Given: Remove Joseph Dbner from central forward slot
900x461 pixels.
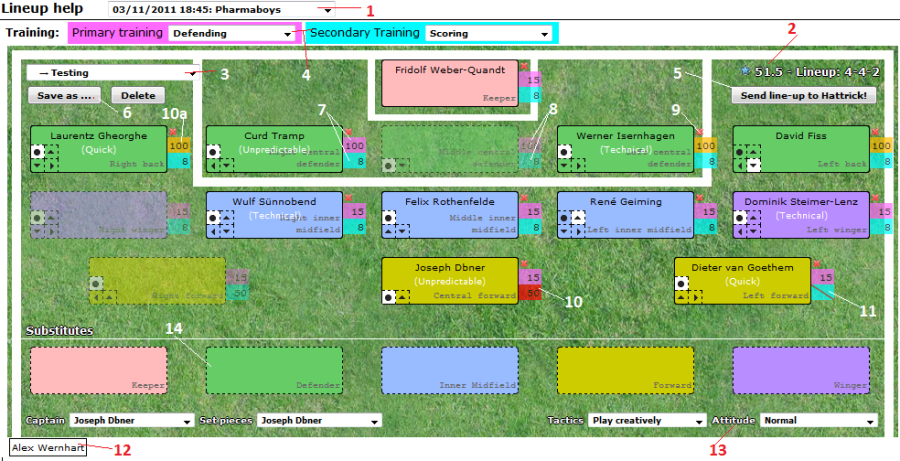Looking at the screenshot, I should point(524,264).
